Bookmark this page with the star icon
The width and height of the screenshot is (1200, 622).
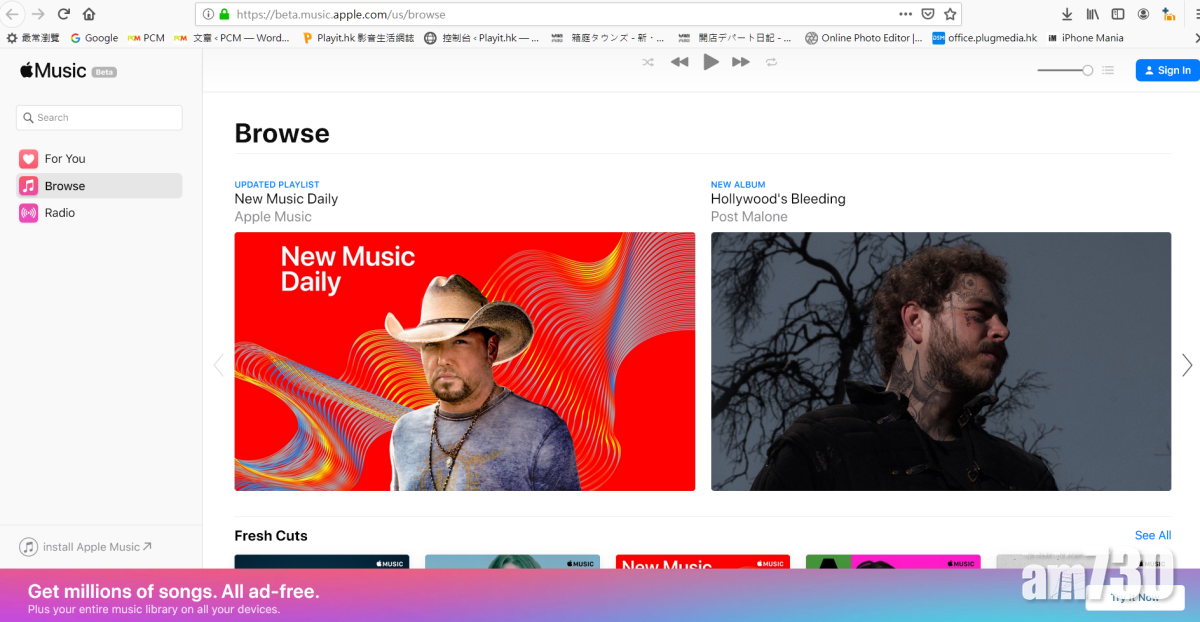pyautogui.click(x=948, y=15)
